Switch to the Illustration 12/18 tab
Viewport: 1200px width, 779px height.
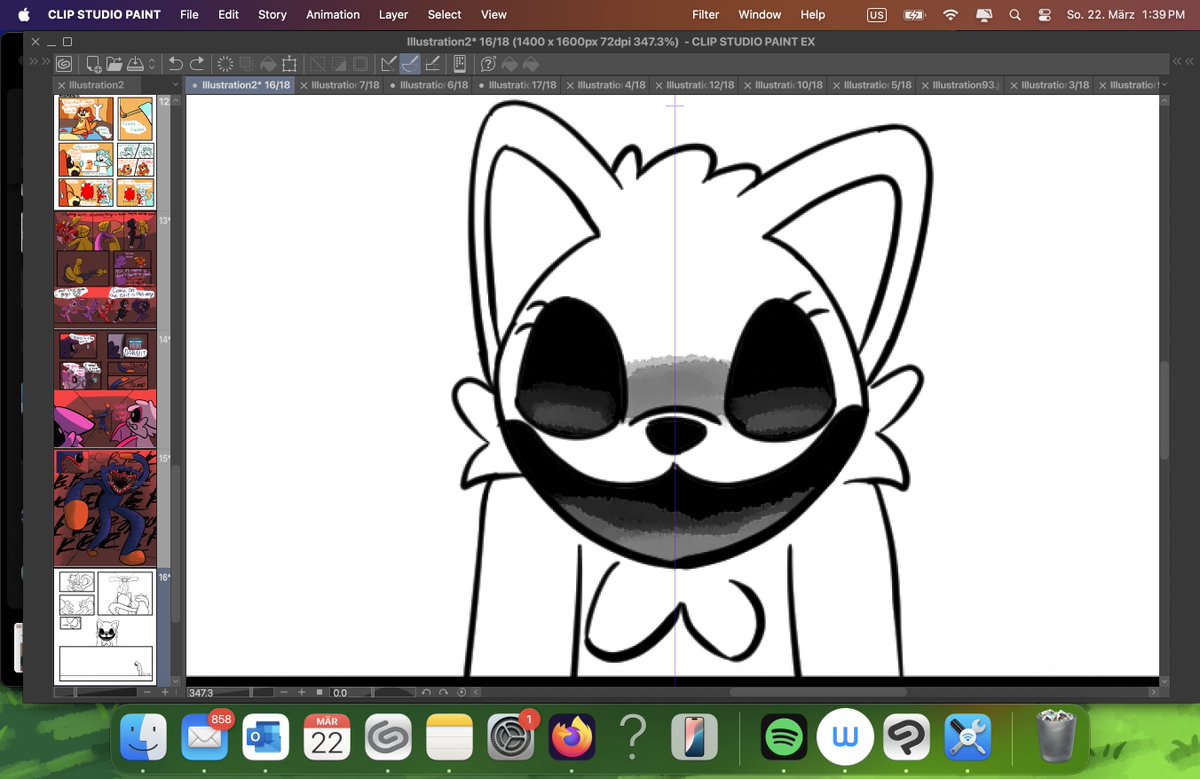699,85
